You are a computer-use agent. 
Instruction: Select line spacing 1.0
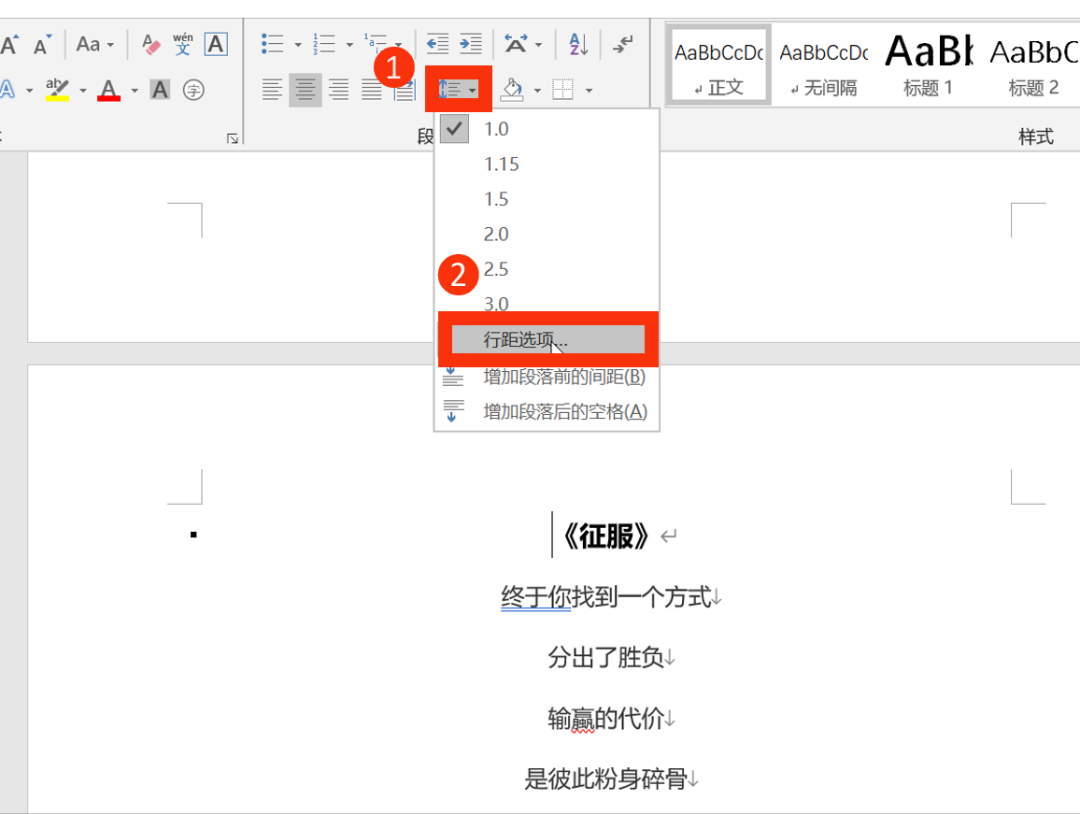coord(547,129)
